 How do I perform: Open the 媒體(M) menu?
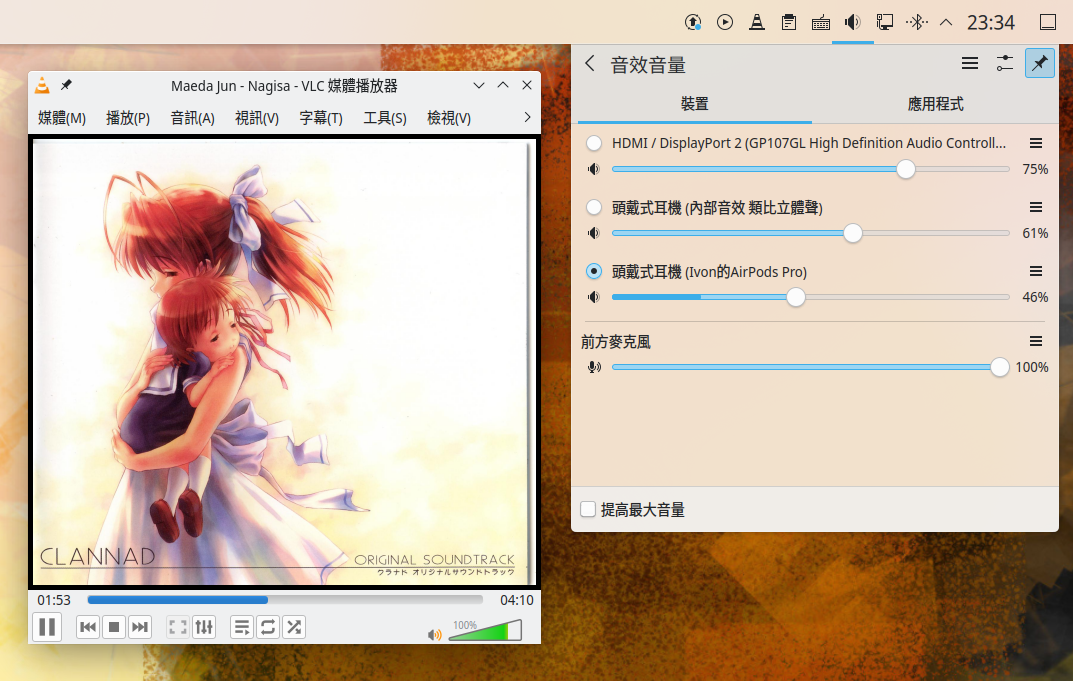(x=62, y=118)
